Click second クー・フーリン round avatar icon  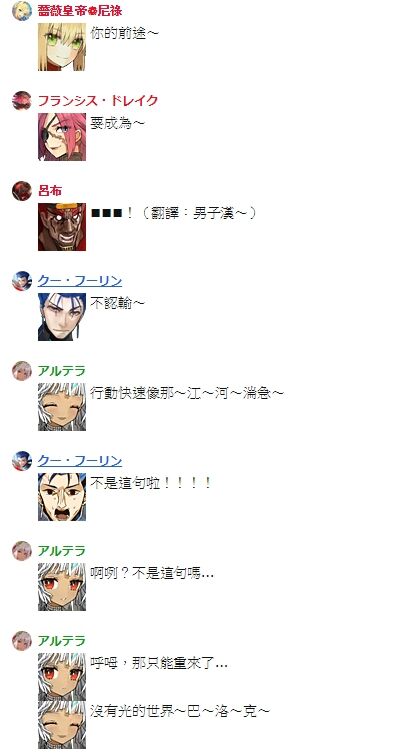point(22,461)
